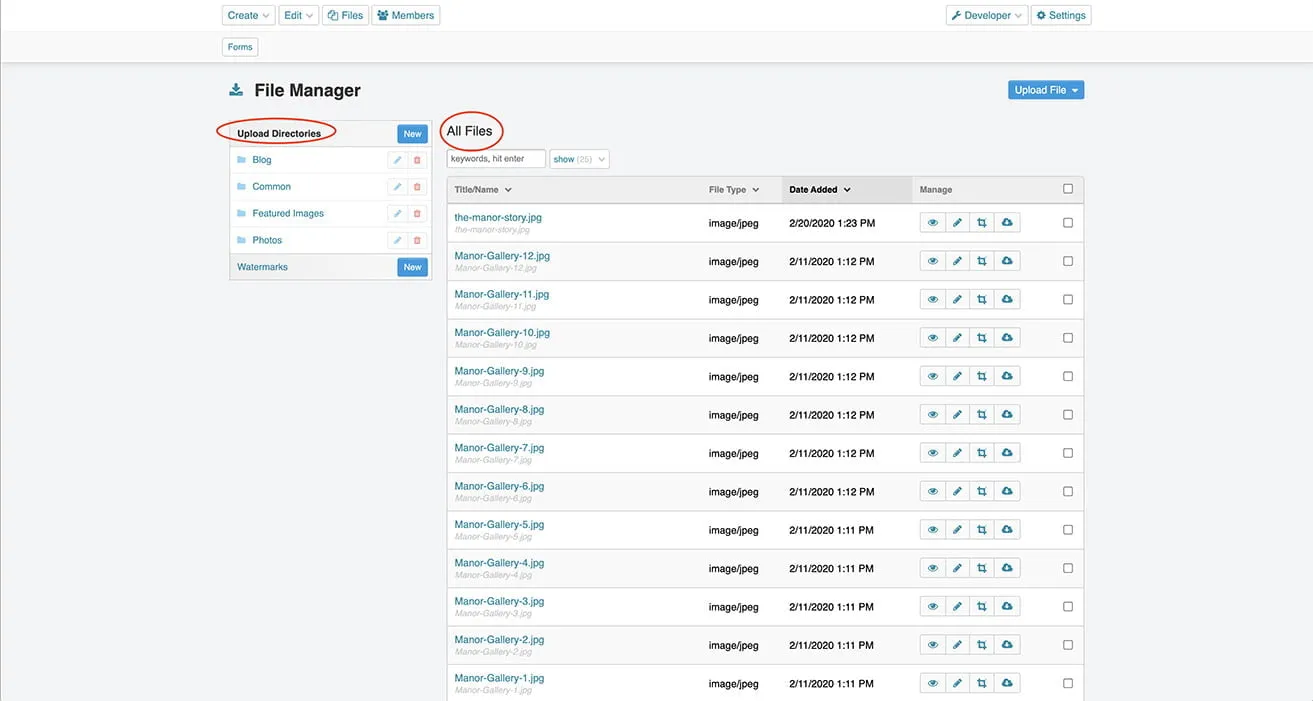The height and width of the screenshot is (701, 1313).
Task: Download Manor-Gallery-1.jpg with cloud icon
Action: (x=1007, y=684)
